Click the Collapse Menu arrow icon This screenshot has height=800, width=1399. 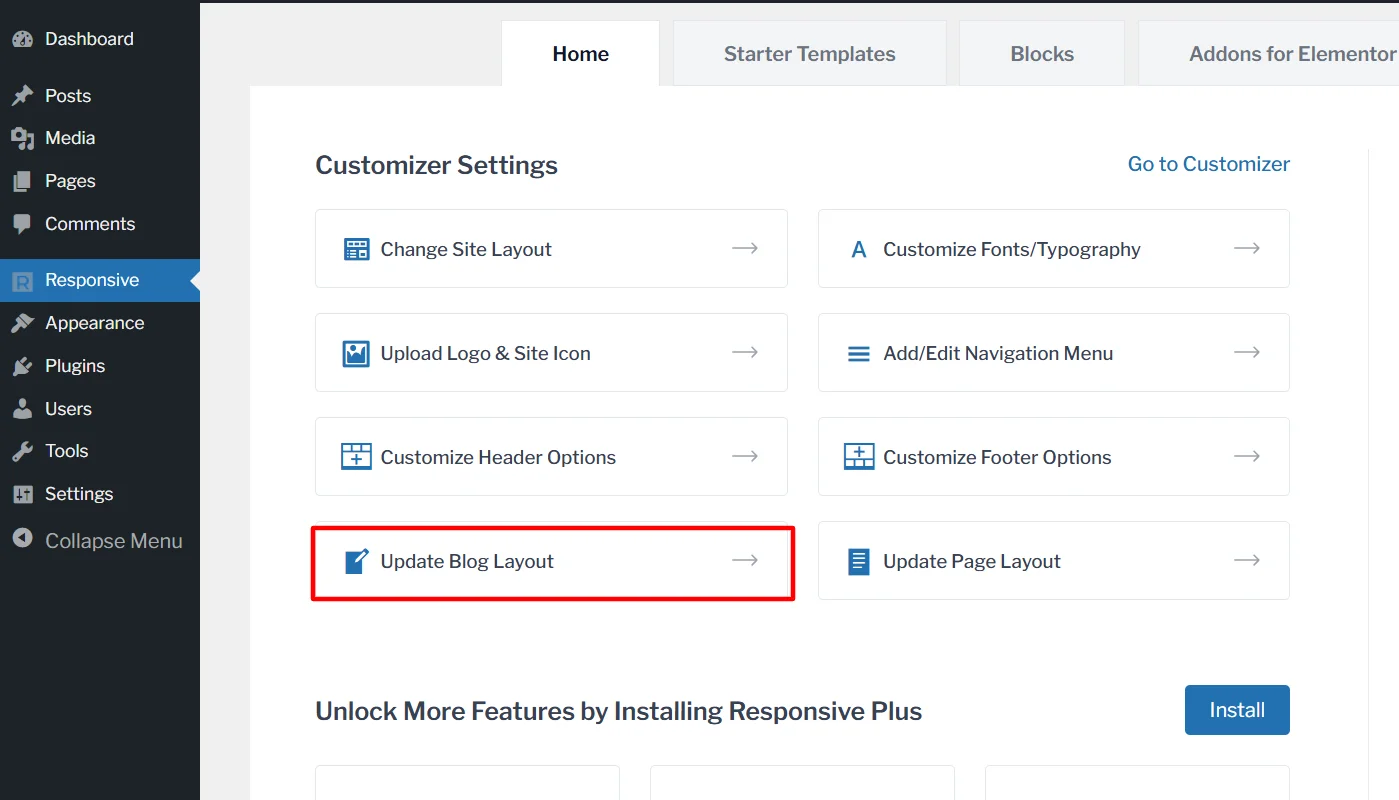click(22, 539)
